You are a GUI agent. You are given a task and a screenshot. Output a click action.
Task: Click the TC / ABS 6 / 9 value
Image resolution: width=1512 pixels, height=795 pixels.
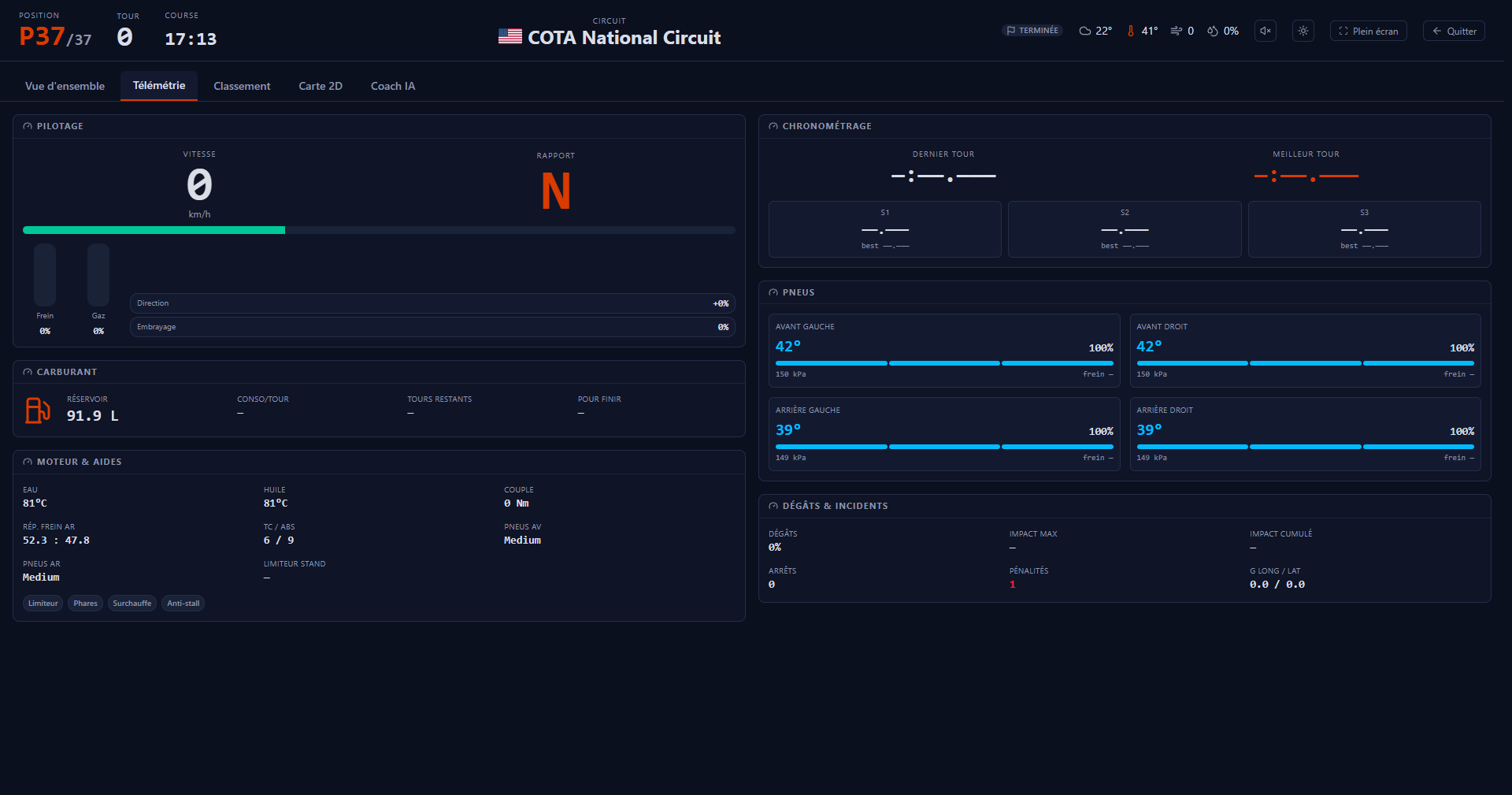(279, 541)
